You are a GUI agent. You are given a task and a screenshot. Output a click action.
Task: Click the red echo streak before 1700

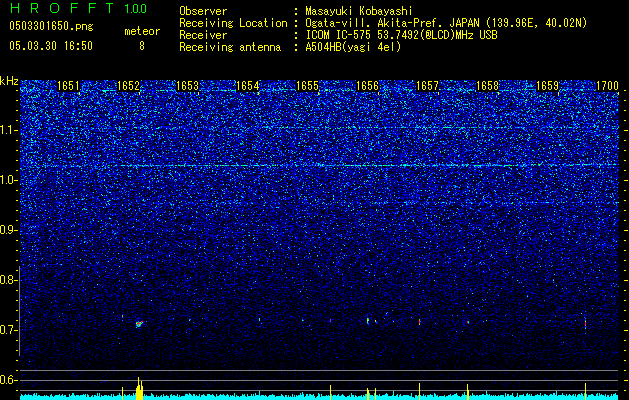coord(585,323)
